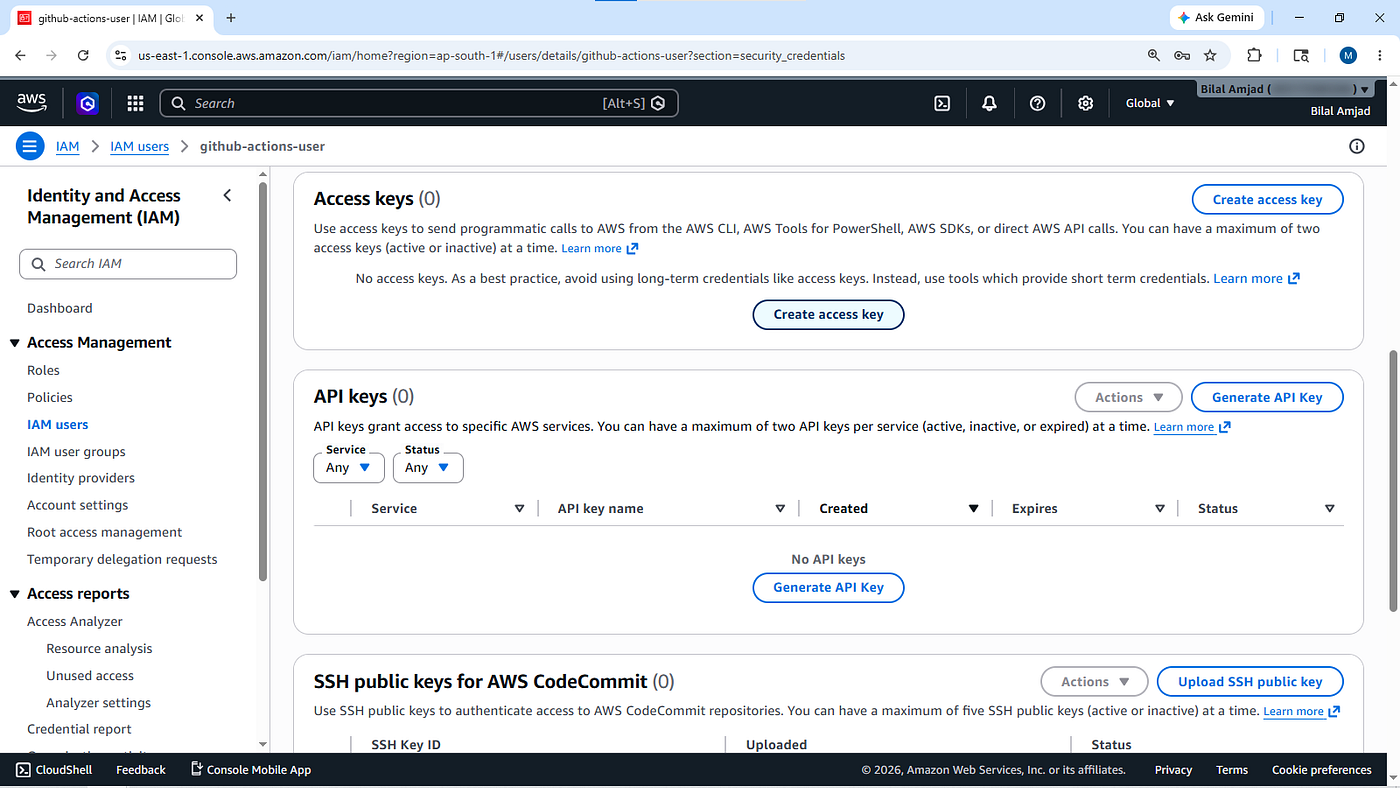
Task: View site information in address bar
Action: coord(121,56)
